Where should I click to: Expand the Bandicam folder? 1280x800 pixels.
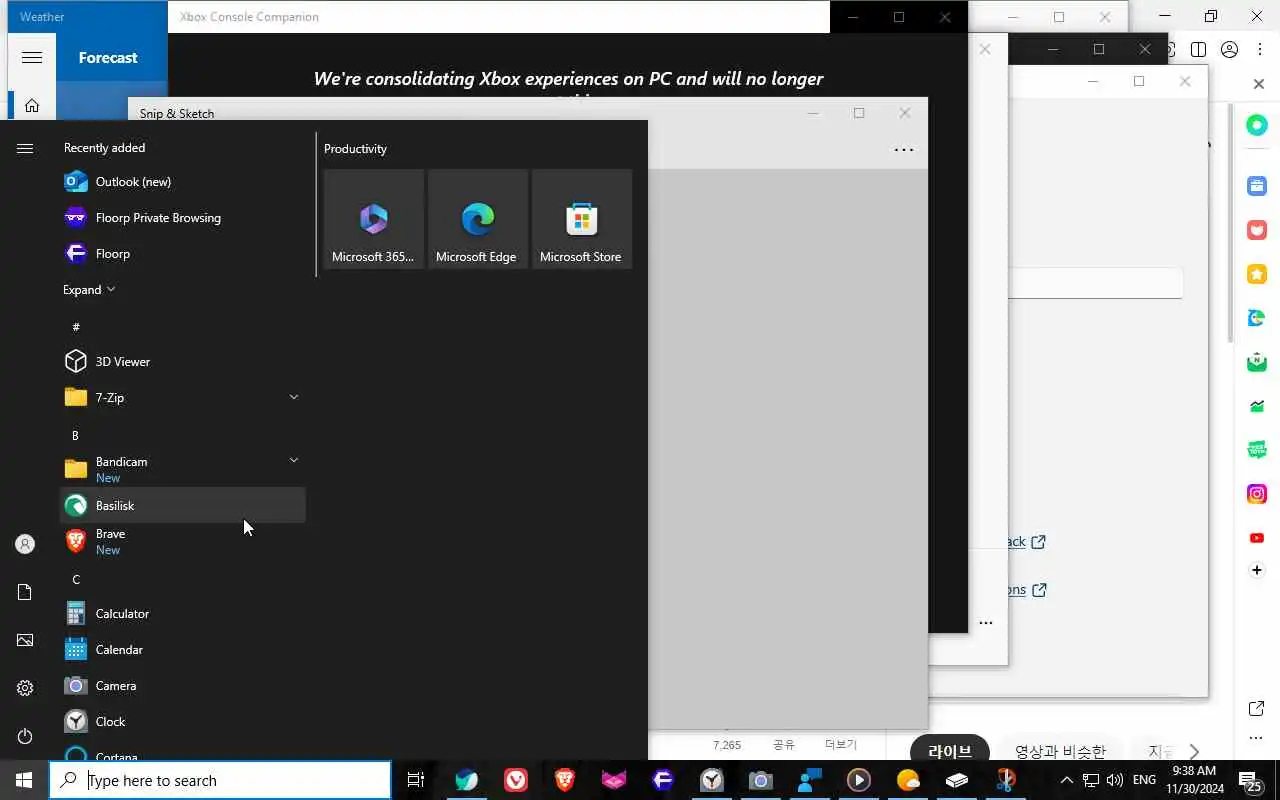click(x=294, y=460)
